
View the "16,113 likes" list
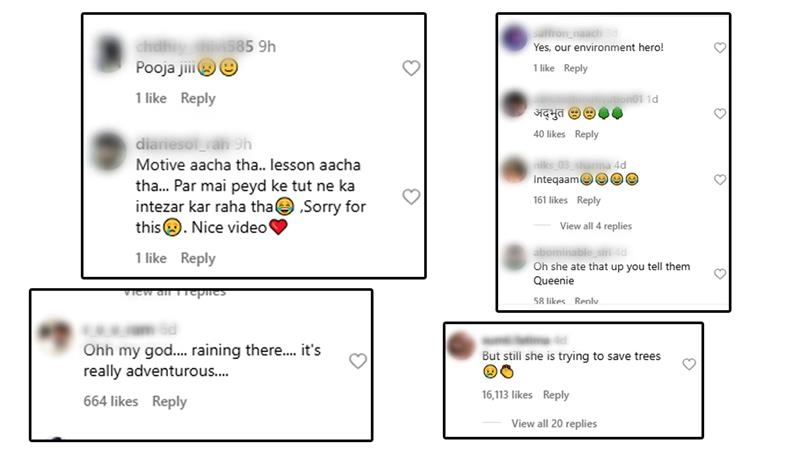click(506, 395)
